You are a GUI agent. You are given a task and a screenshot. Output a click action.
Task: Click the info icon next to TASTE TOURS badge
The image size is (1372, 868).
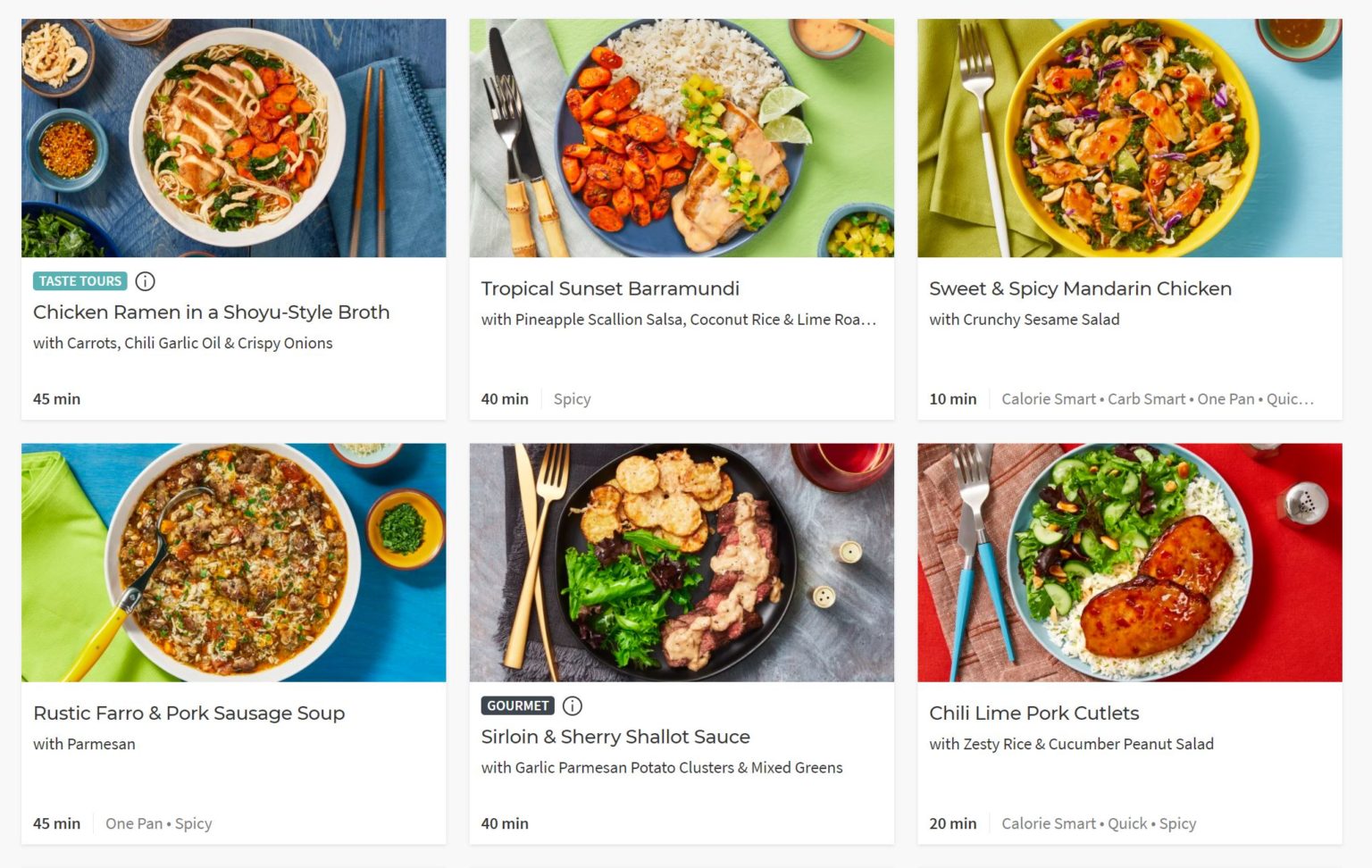[x=144, y=281]
